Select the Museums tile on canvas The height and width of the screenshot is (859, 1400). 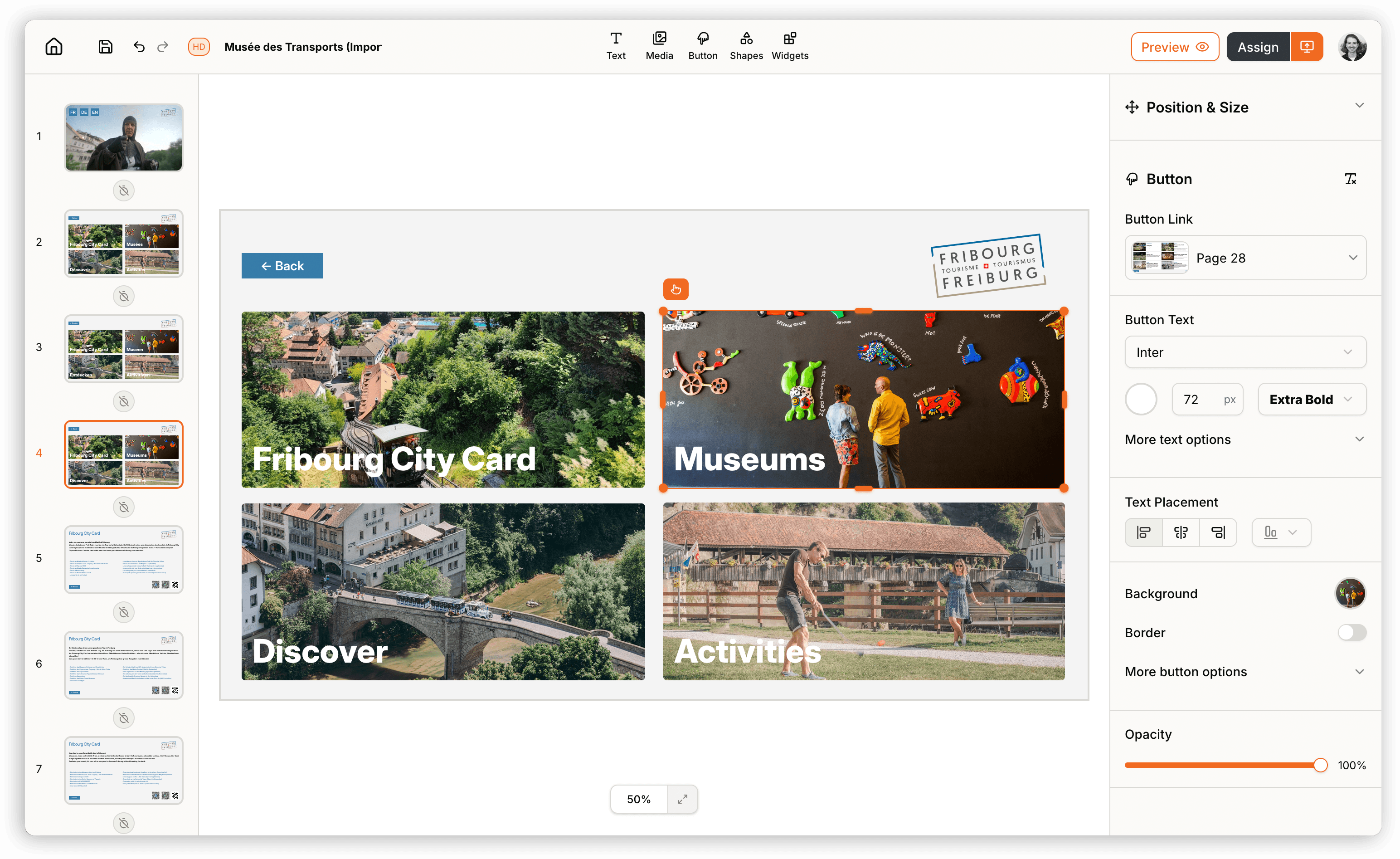tap(864, 399)
